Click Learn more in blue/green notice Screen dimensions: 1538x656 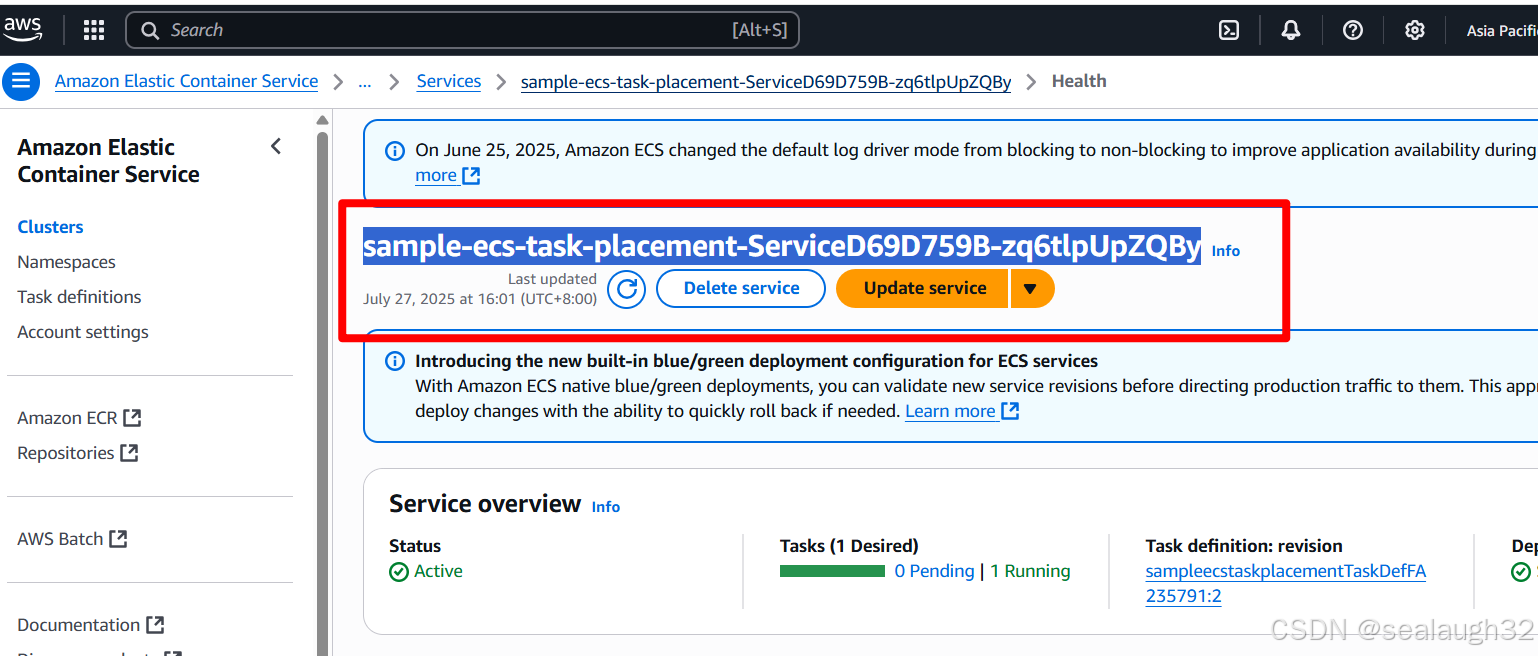click(961, 411)
